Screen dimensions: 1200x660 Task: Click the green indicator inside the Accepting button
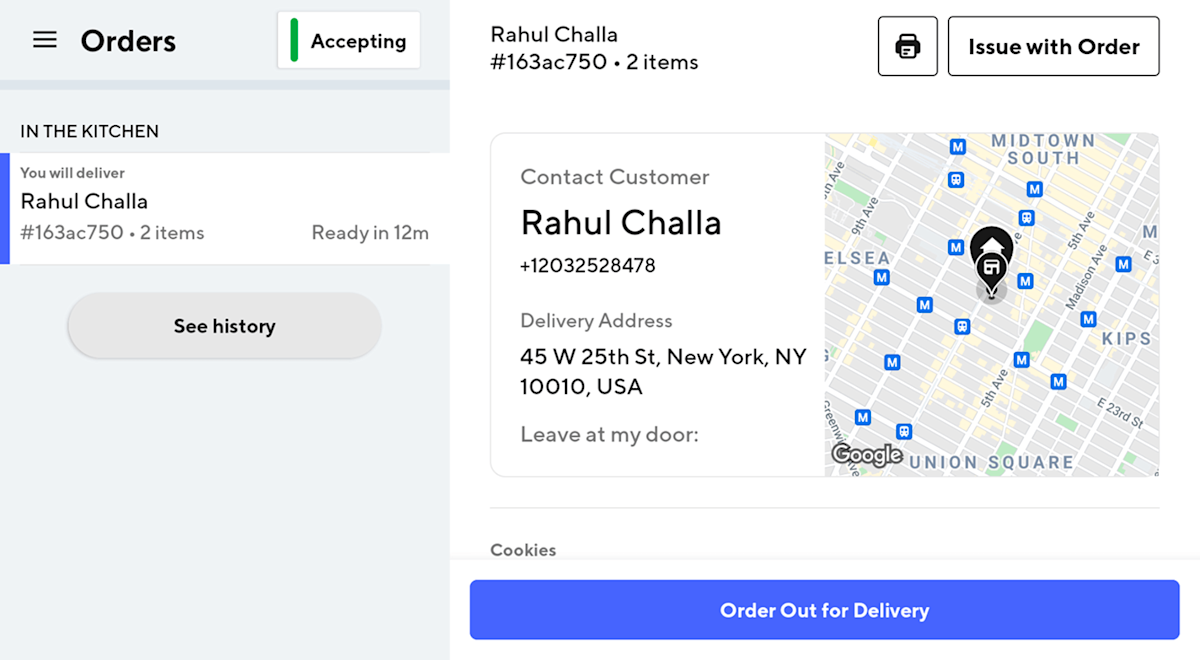[x=292, y=40]
